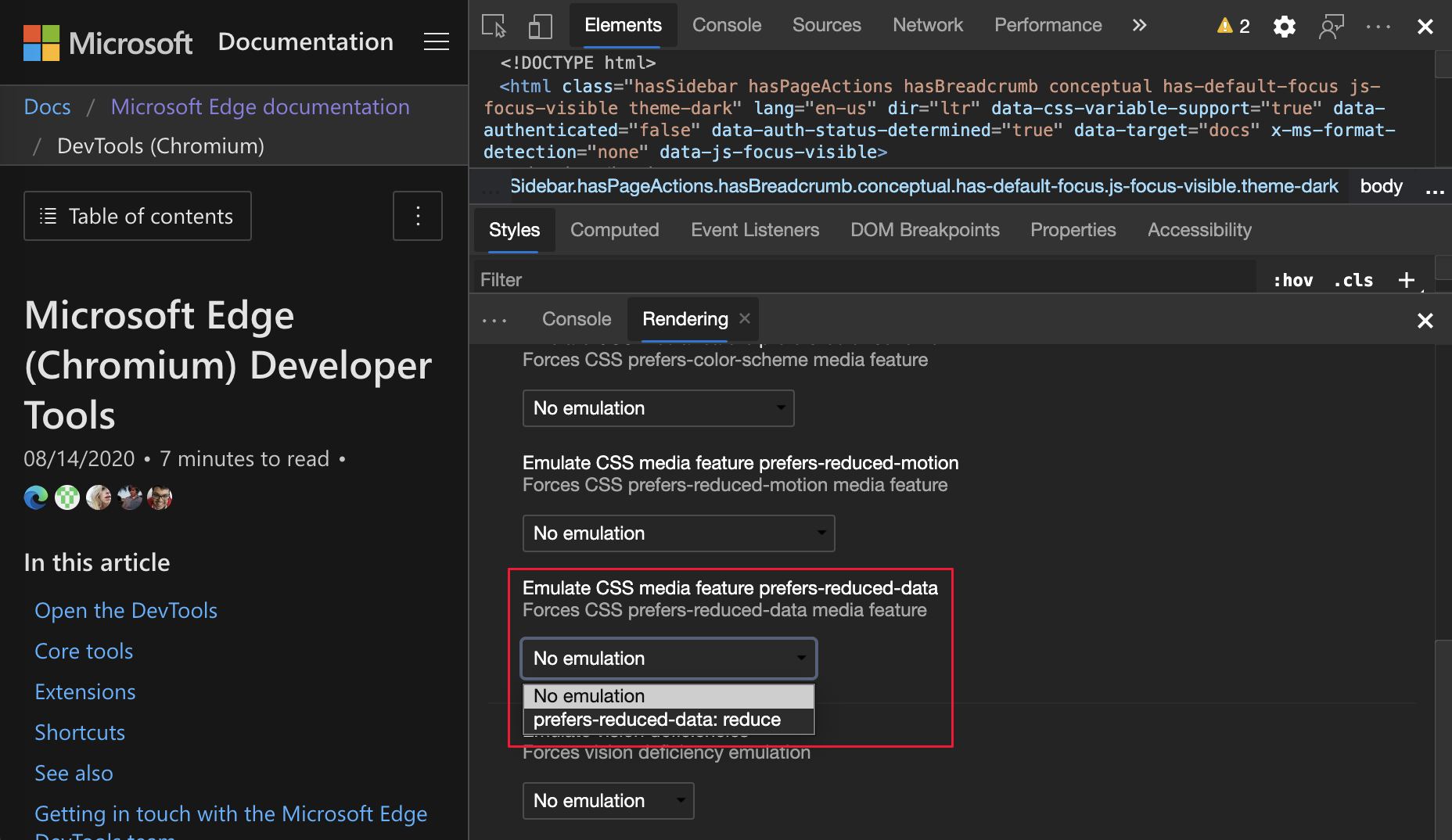Open DevTools settings gear

click(x=1284, y=27)
